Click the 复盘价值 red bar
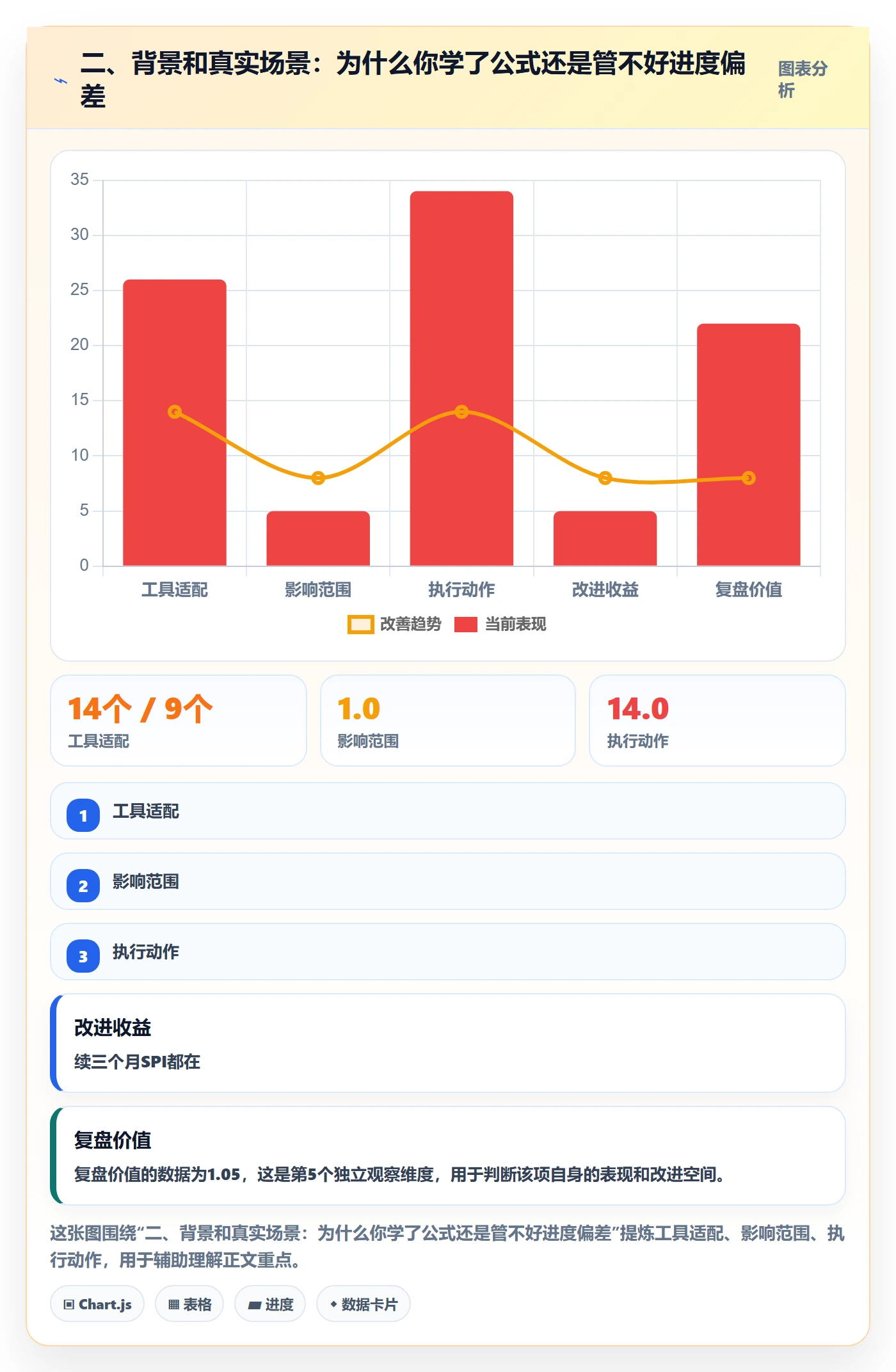 coord(748,445)
